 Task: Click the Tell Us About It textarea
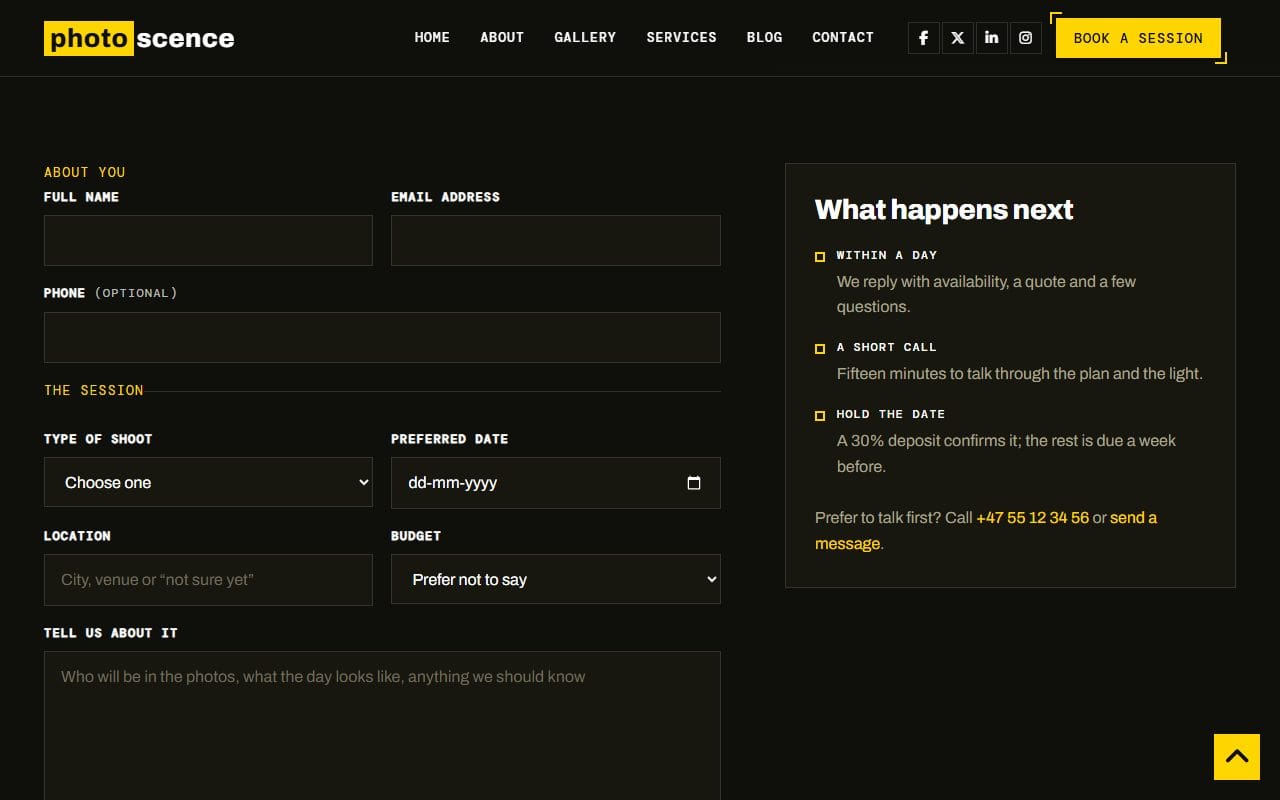[x=382, y=725]
